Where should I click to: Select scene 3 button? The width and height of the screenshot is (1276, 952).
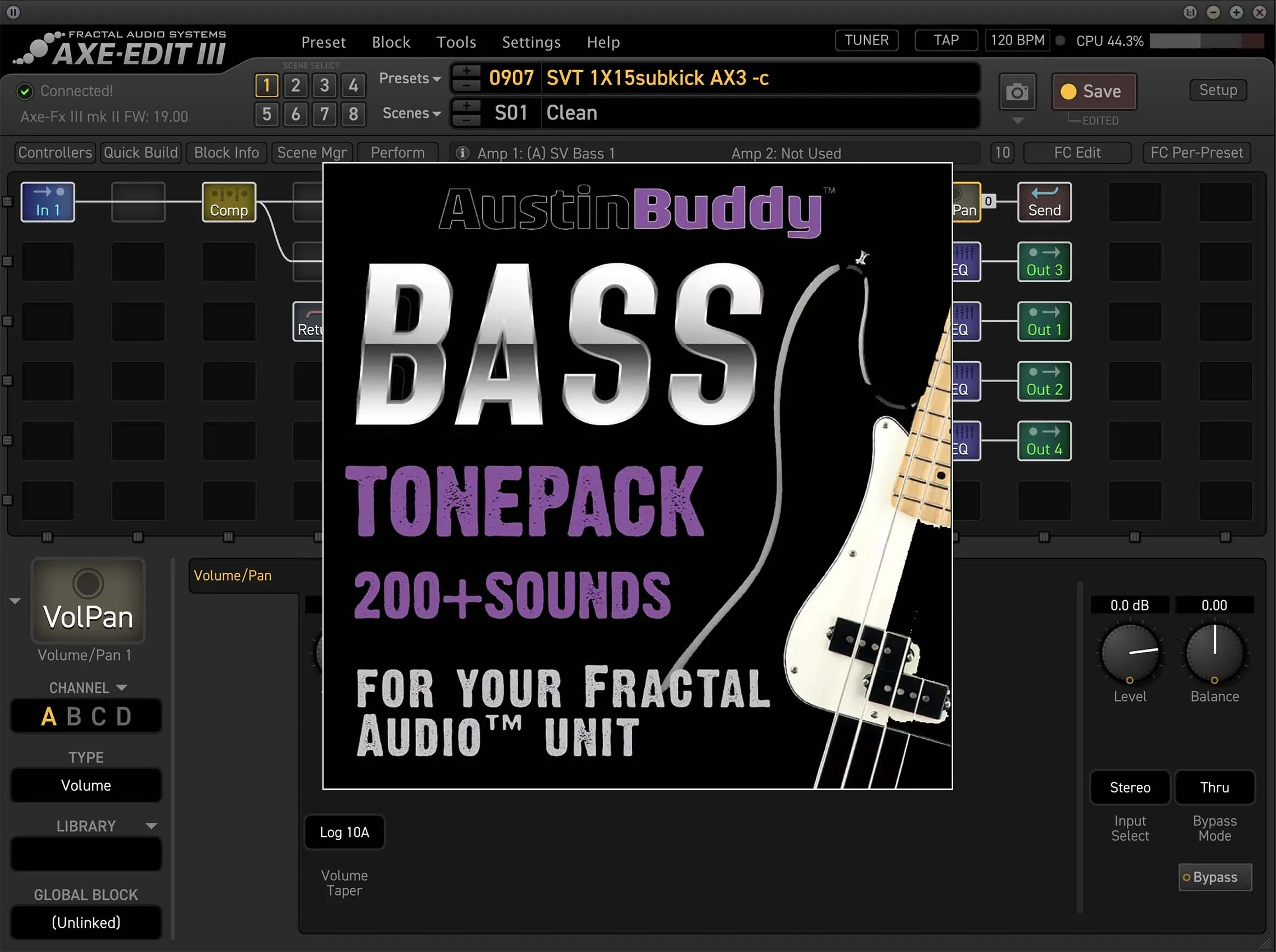click(325, 86)
